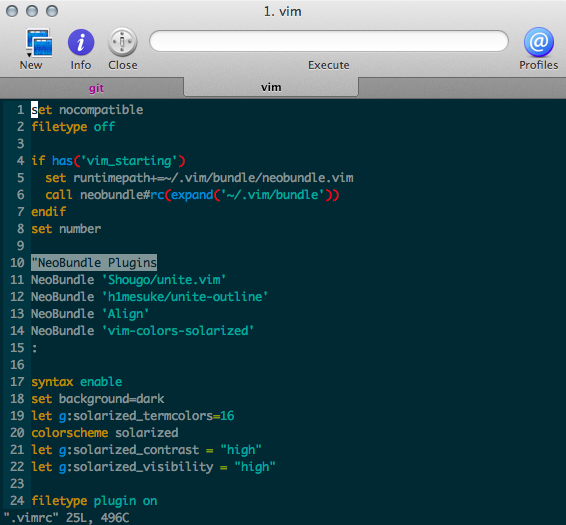566x525 pixels.
Task: Click 'let g:solarized_termcolors=16' line
Action: (x=132, y=416)
